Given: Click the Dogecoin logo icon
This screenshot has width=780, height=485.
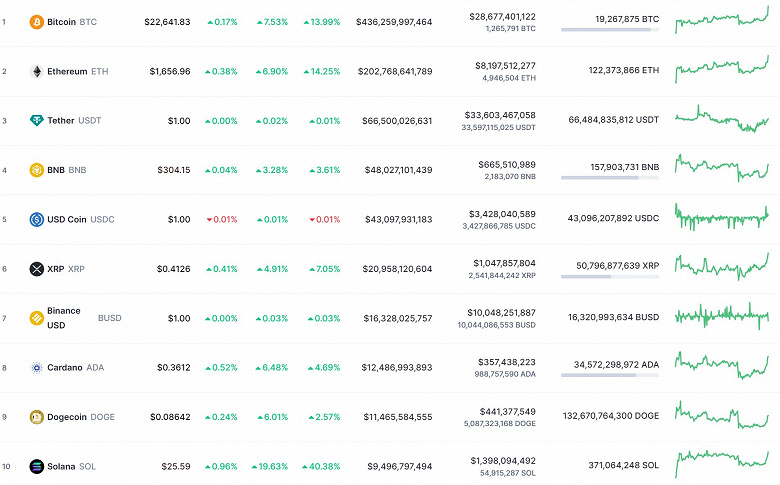Looking at the screenshot, I should [x=37, y=417].
